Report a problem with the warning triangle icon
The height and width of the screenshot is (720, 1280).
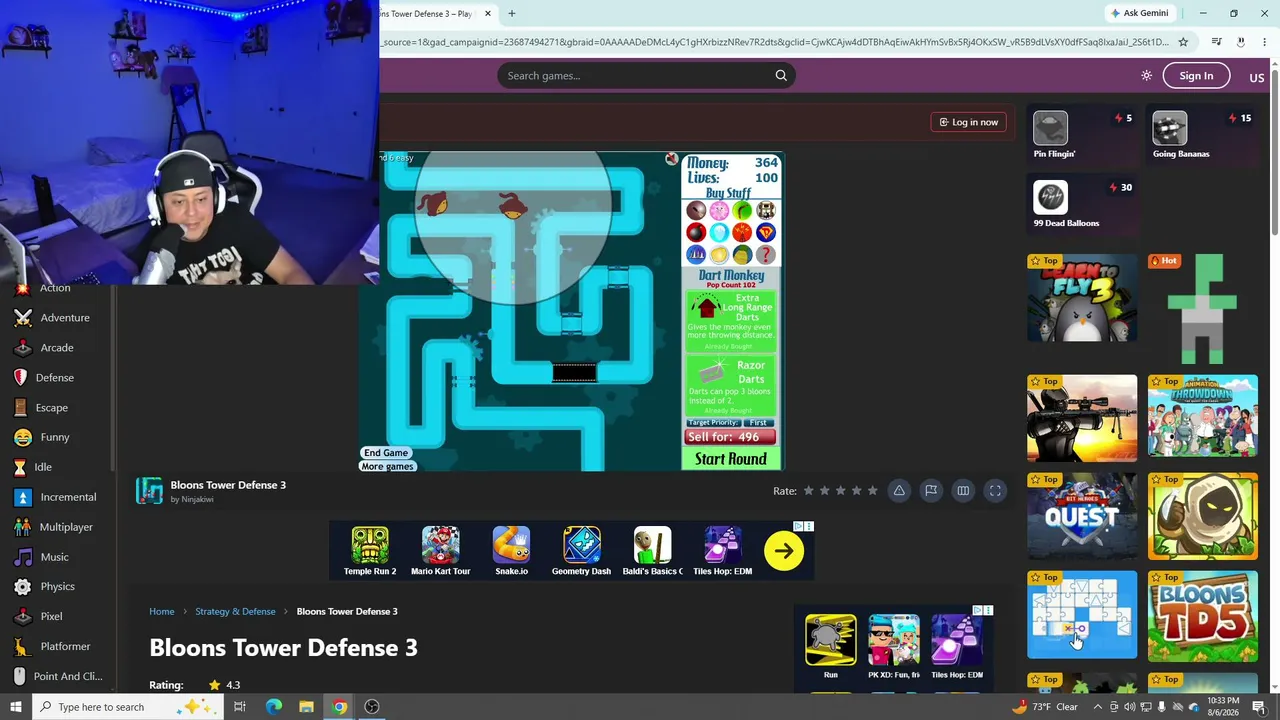[899, 491]
